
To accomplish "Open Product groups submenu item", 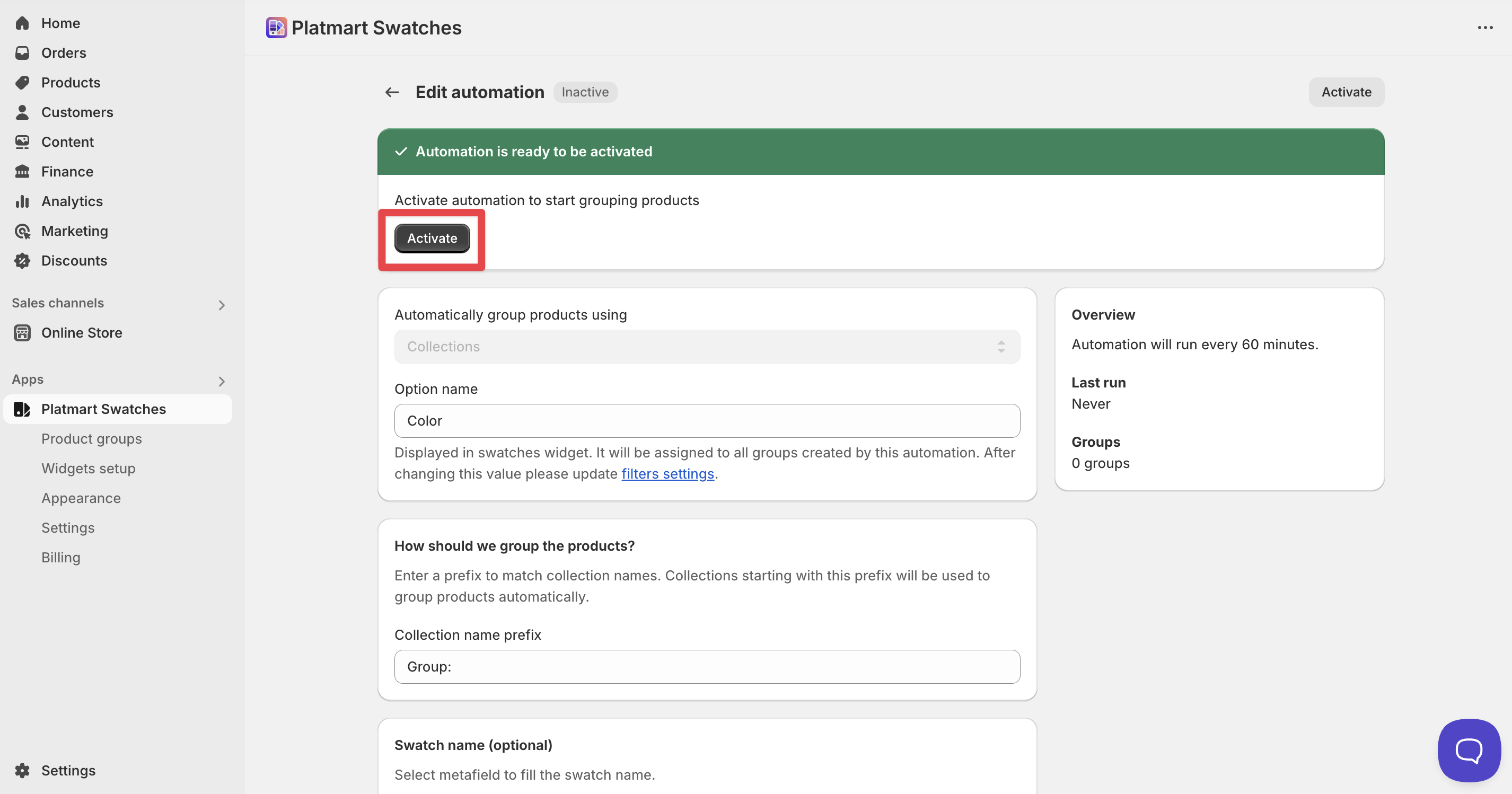I will point(92,439).
